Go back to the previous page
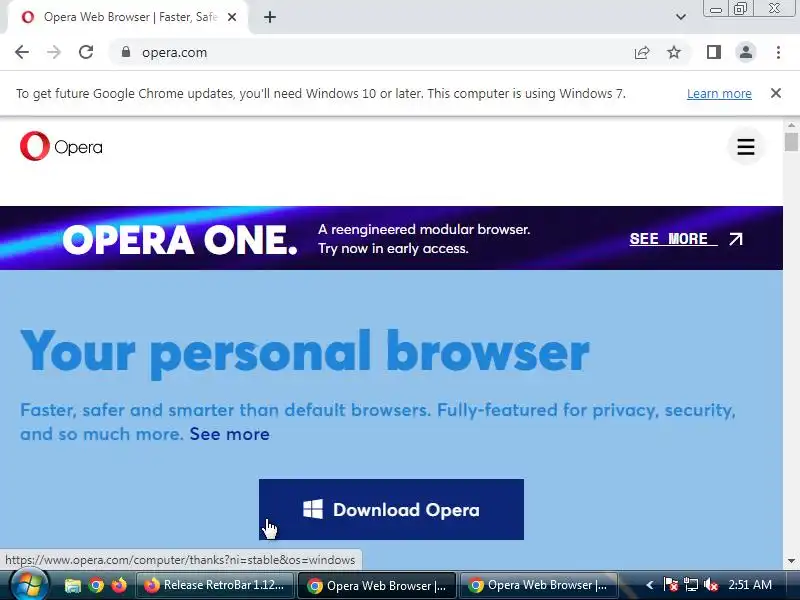 tap(22, 52)
